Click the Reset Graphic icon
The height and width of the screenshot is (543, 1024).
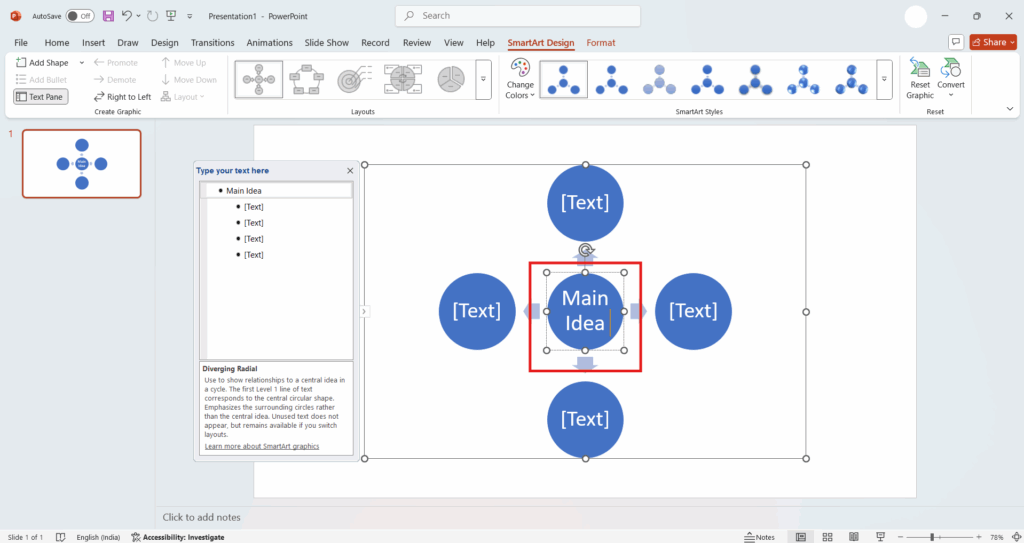click(920, 78)
